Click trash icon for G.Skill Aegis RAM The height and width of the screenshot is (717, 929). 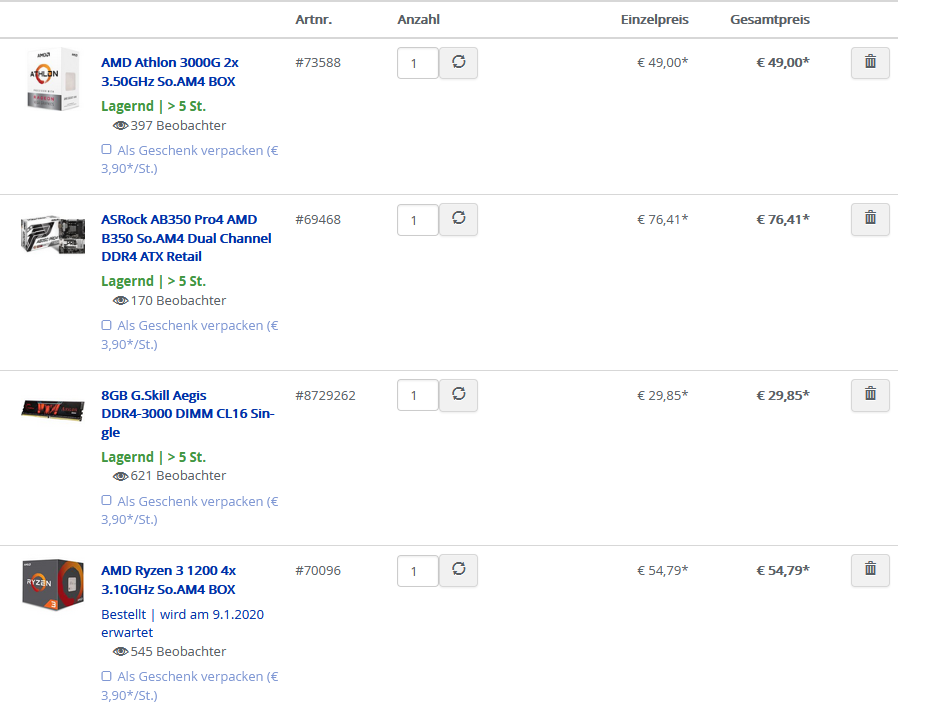point(870,395)
